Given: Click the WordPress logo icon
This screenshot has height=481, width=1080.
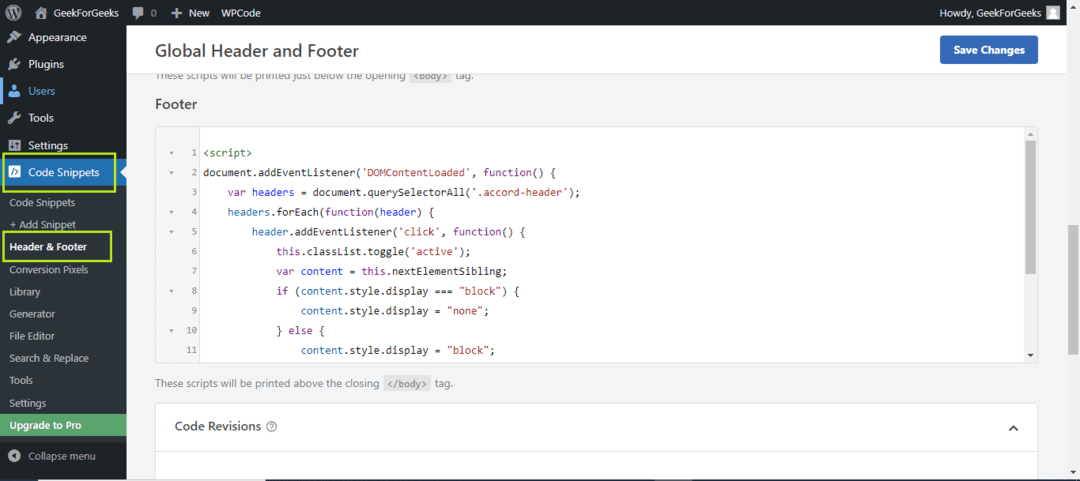Looking at the screenshot, I should pos(13,12).
